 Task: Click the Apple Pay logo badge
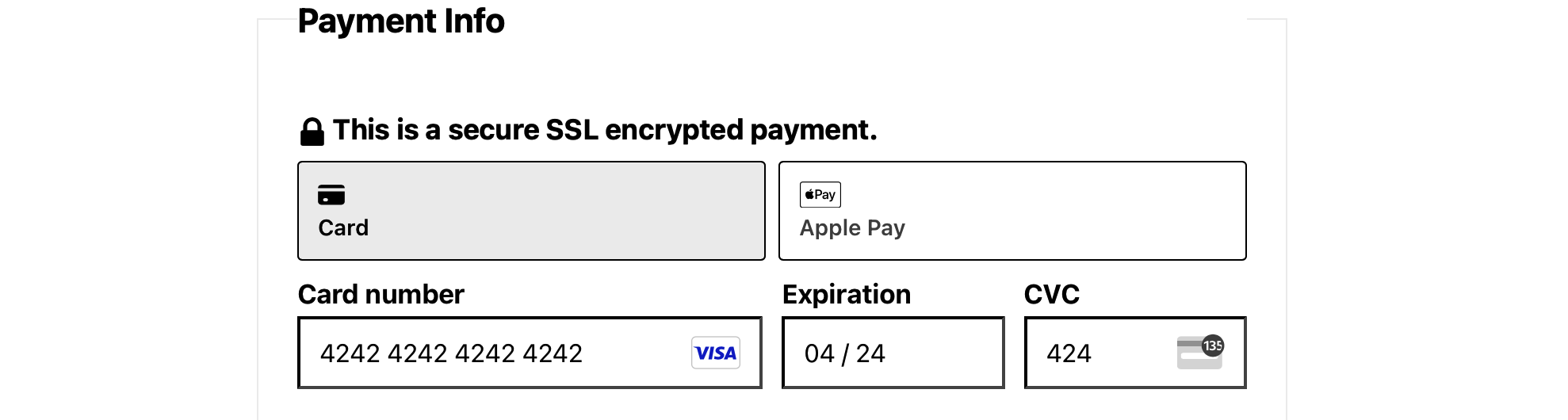tap(820, 194)
